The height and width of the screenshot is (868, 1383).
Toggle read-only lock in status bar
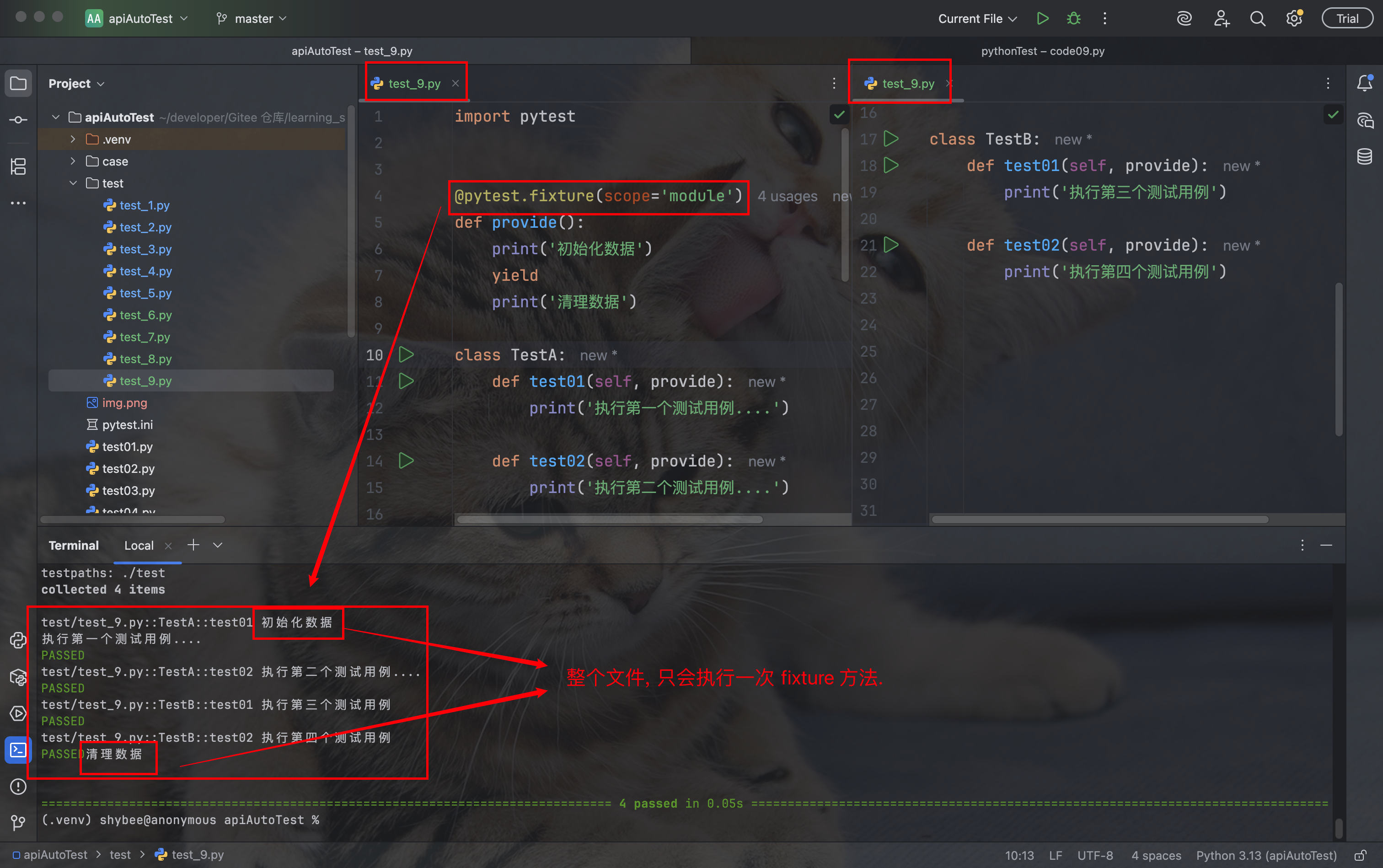click(x=1360, y=855)
